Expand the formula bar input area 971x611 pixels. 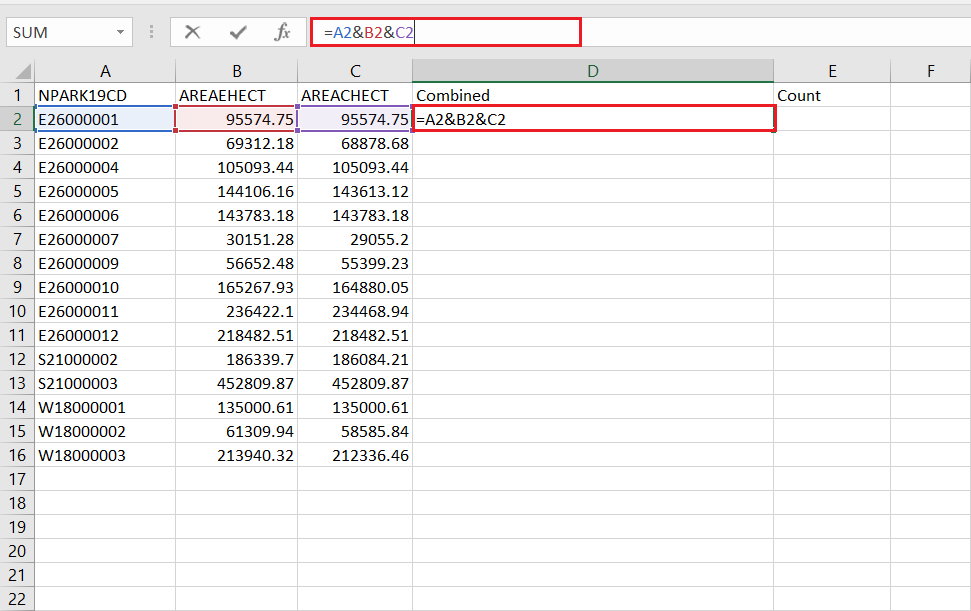960,31
